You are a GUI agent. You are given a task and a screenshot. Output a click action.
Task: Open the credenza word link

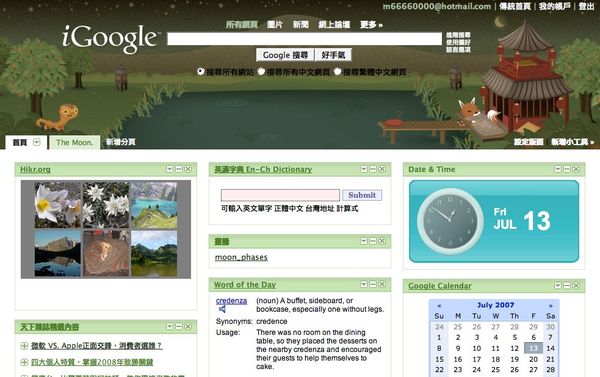(231, 301)
